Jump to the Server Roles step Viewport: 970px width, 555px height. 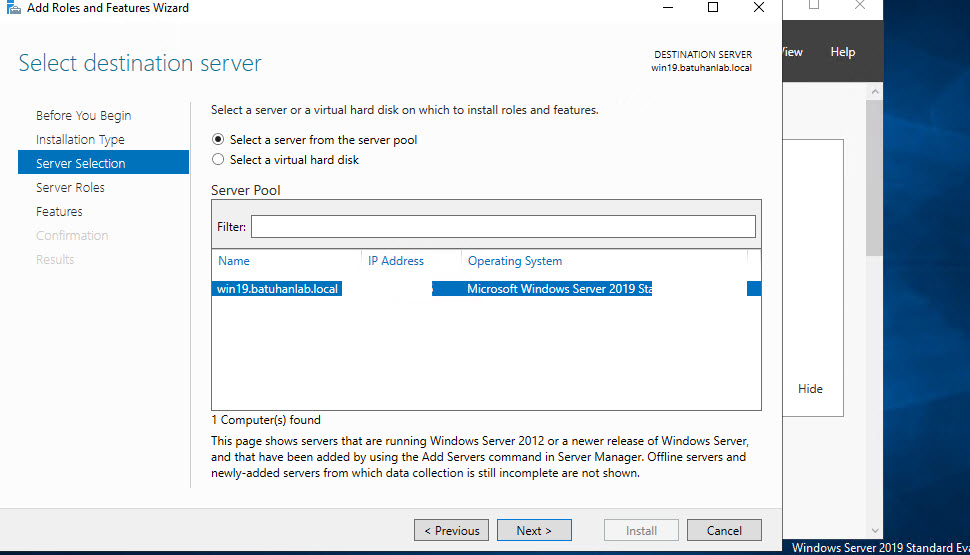tap(70, 188)
